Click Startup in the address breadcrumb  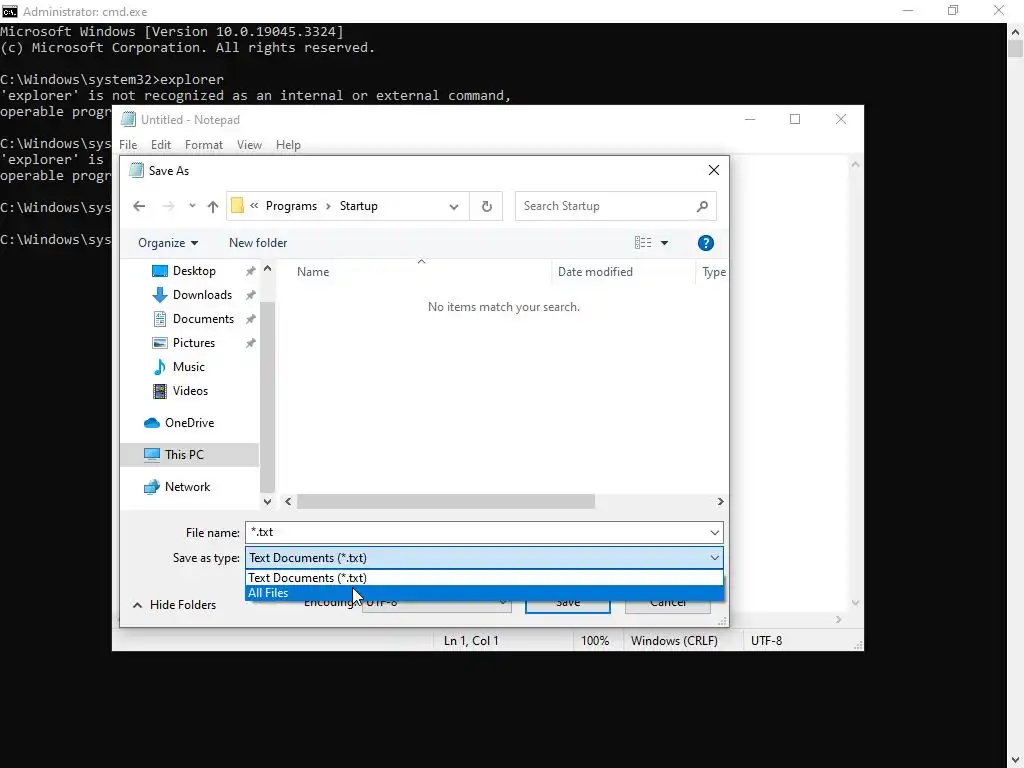coord(359,206)
